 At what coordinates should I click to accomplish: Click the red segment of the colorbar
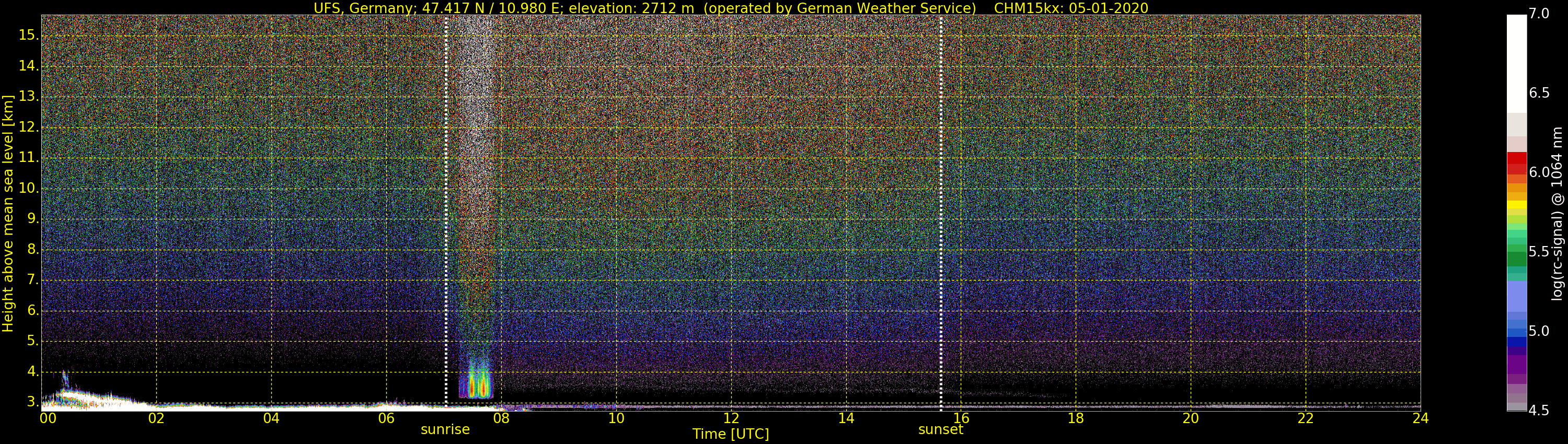click(x=1516, y=163)
